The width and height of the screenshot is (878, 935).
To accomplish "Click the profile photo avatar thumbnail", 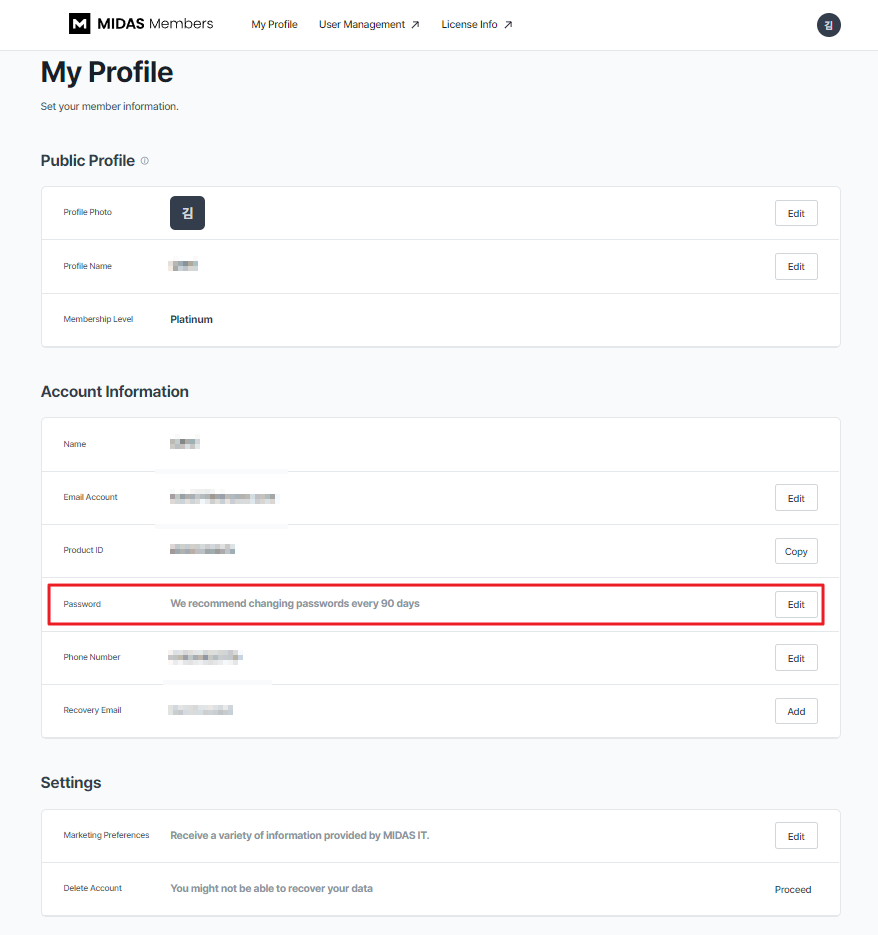I will 187,213.
